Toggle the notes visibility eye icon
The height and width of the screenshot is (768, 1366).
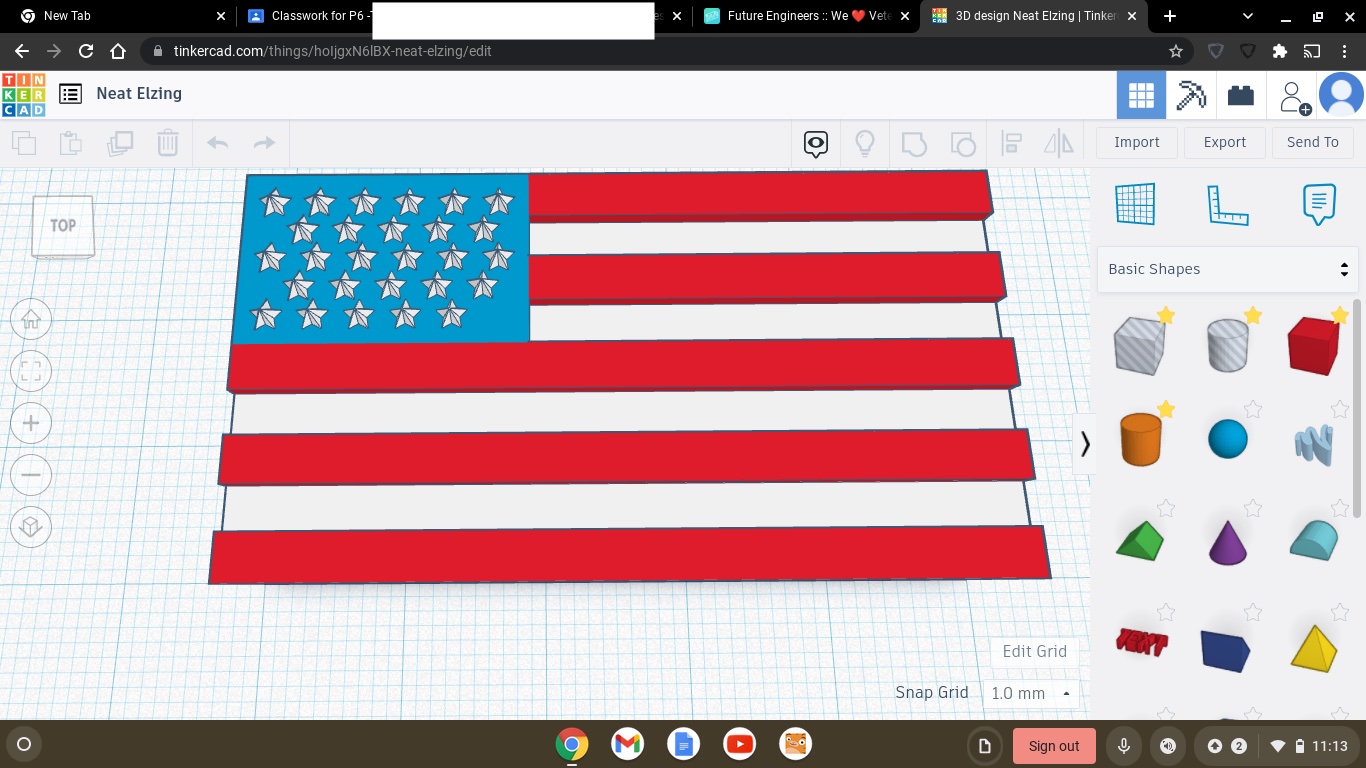pos(816,144)
